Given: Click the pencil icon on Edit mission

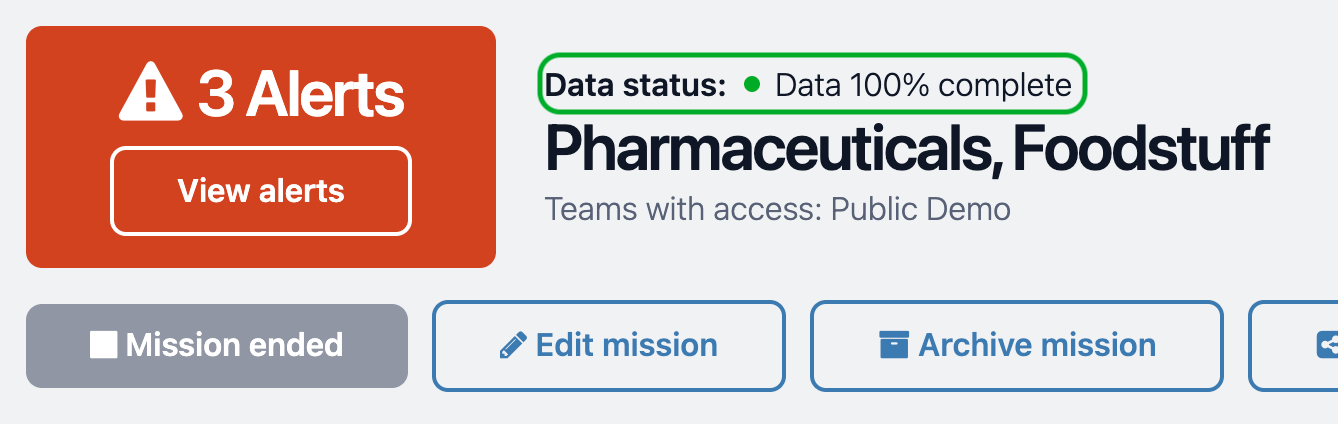Looking at the screenshot, I should (512, 346).
